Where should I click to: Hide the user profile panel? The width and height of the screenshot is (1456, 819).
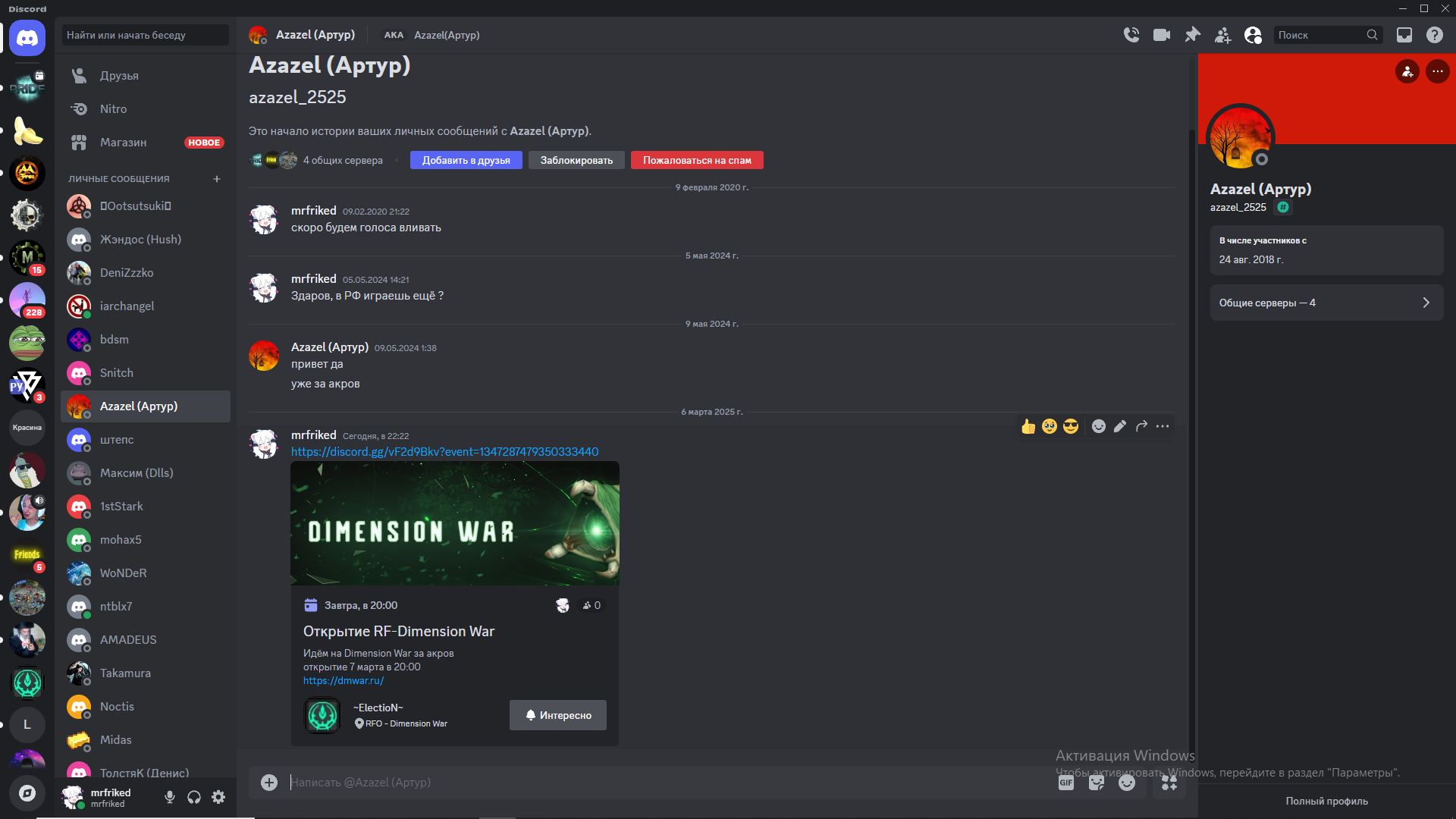pyautogui.click(x=1253, y=35)
